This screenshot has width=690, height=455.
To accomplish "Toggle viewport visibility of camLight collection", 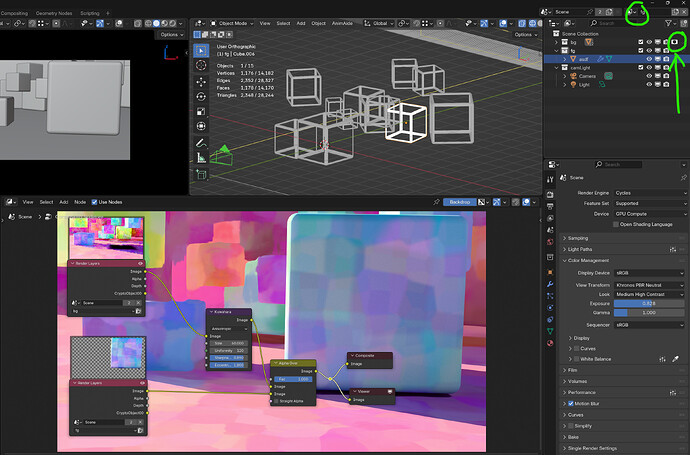I will tap(649, 68).
